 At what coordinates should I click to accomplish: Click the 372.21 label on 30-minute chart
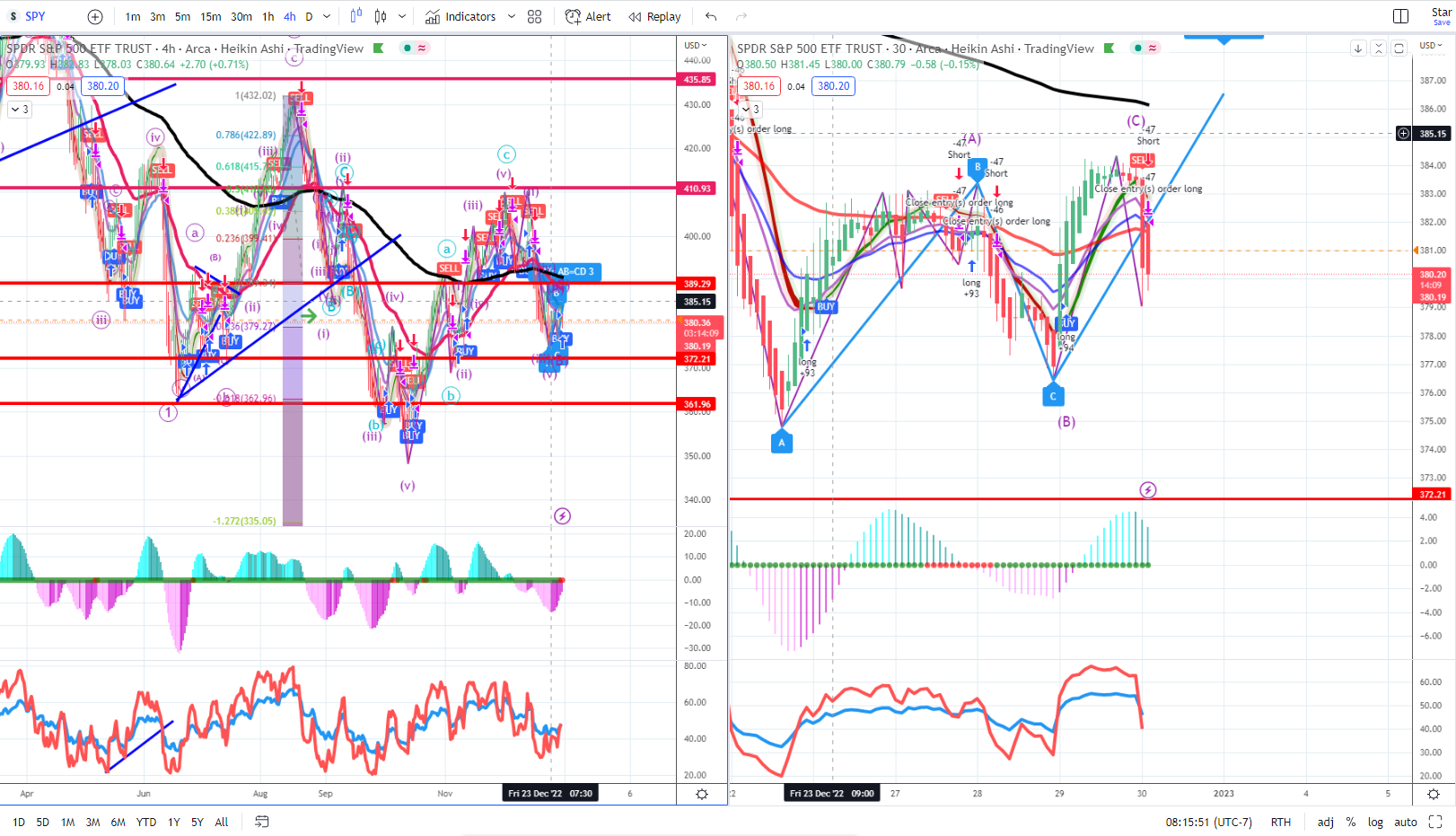click(1433, 495)
